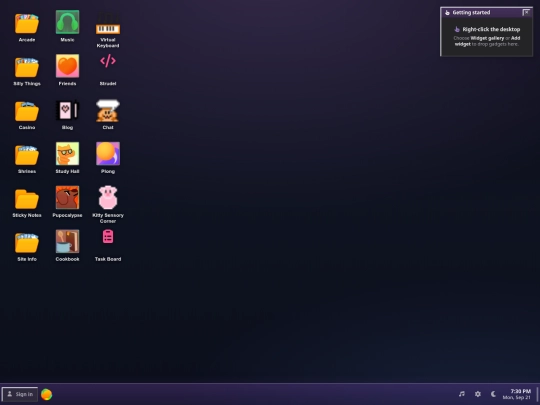Launch the Strudel code icon
540x405 pixels.
pos(108,61)
